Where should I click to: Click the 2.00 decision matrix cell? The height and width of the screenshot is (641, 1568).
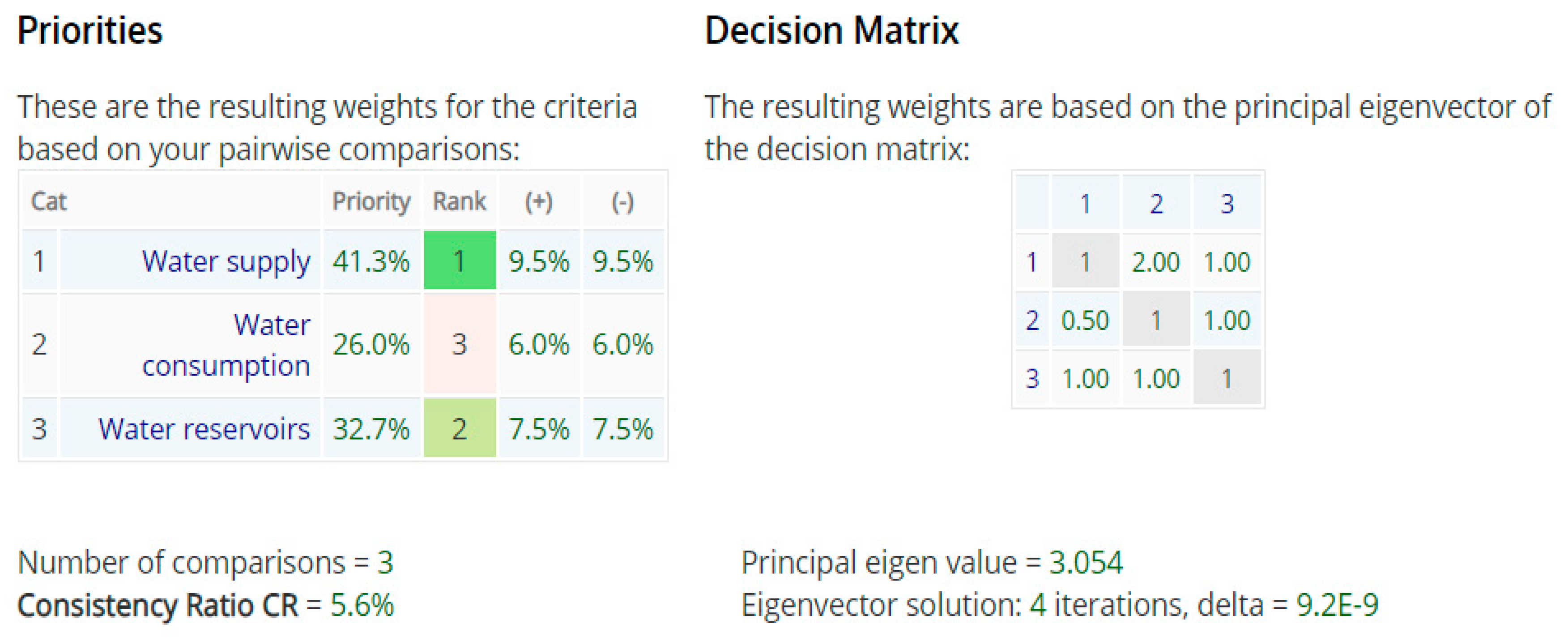point(1155,262)
